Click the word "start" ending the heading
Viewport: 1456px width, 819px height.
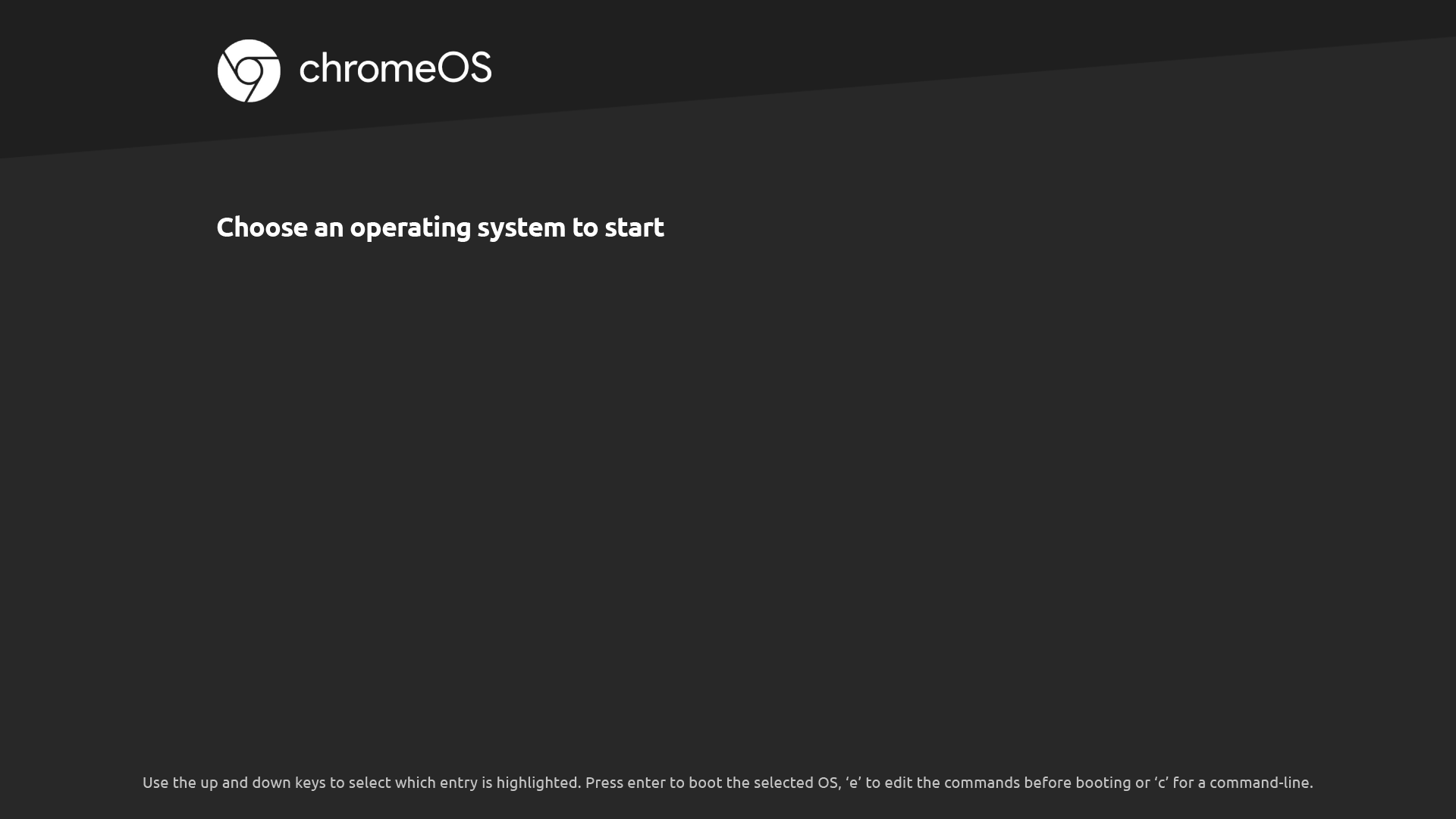pos(634,227)
